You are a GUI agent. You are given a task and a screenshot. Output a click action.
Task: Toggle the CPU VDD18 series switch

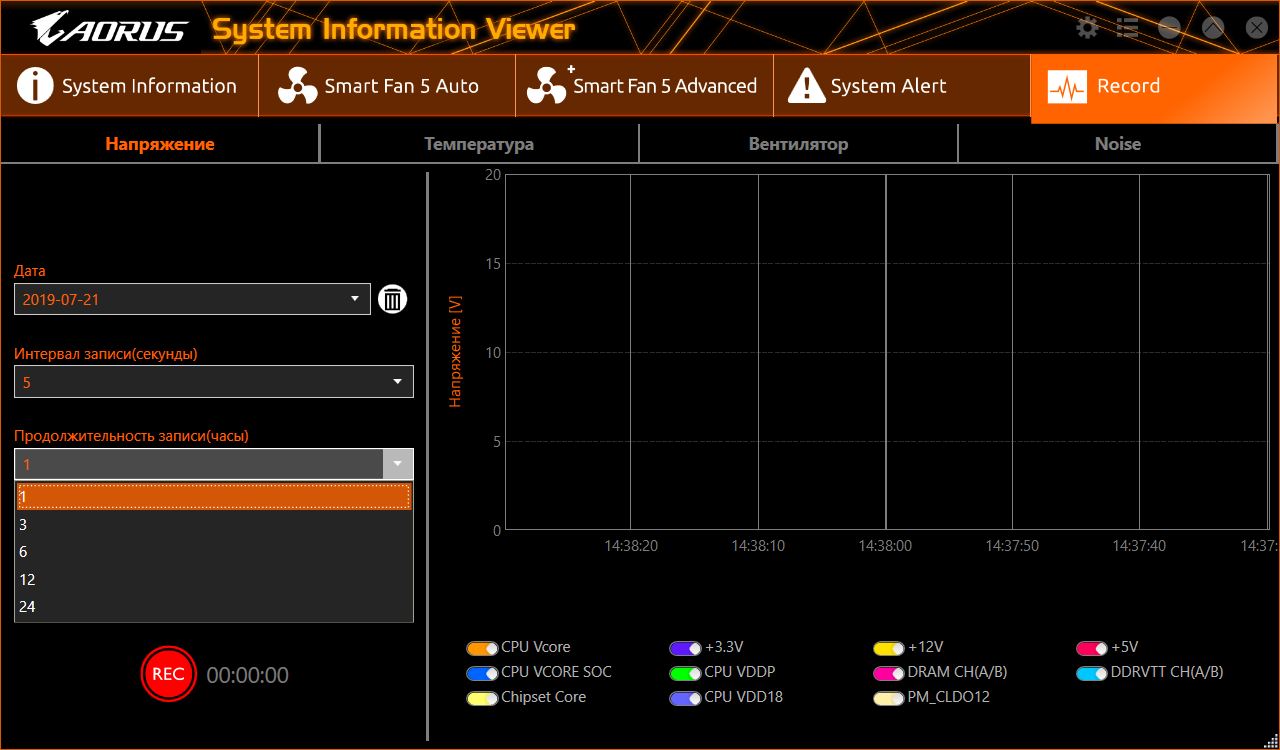pos(686,698)
